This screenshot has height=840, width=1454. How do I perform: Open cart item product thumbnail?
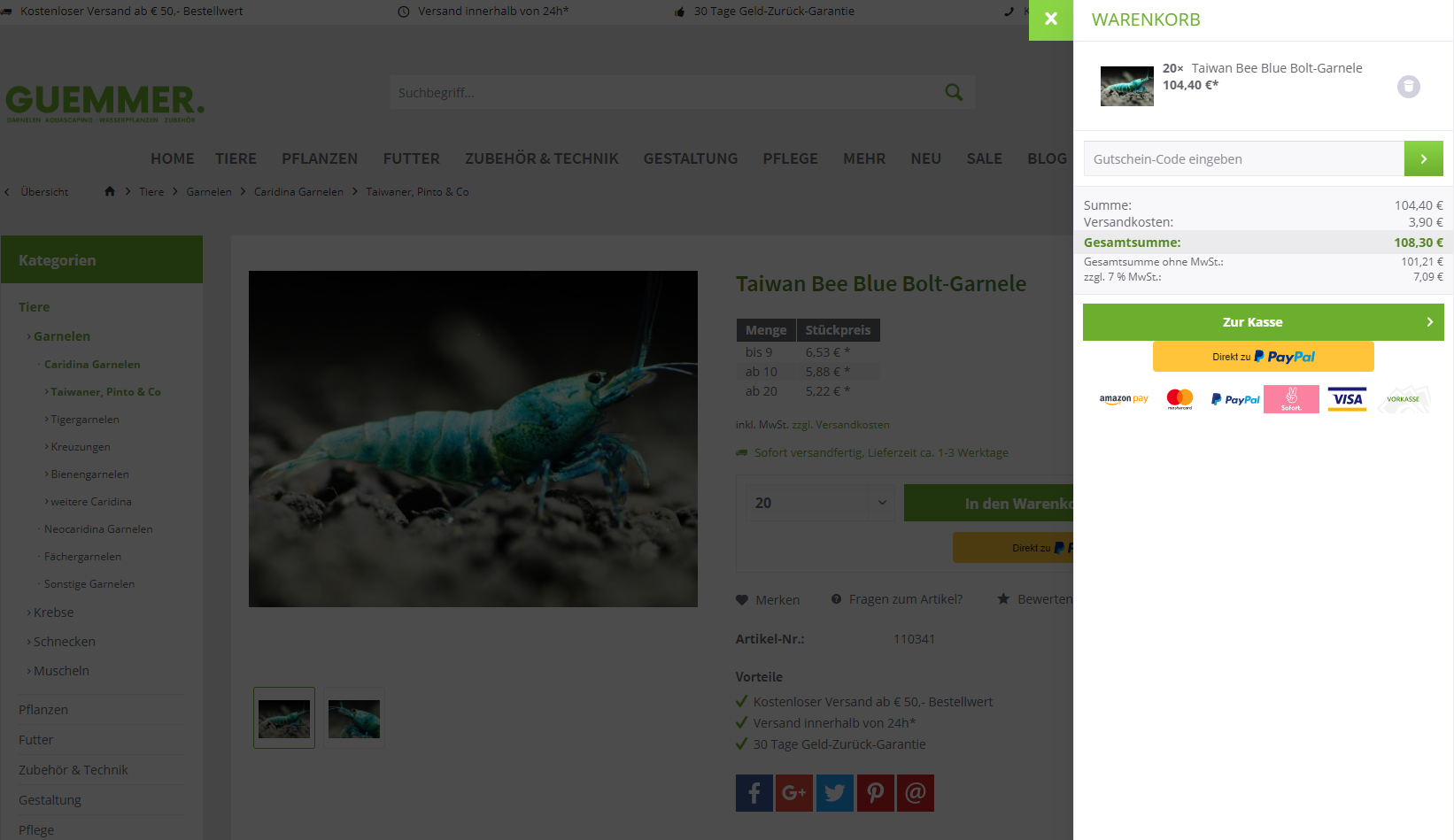pyautogui.click(x=1127, y=86)
